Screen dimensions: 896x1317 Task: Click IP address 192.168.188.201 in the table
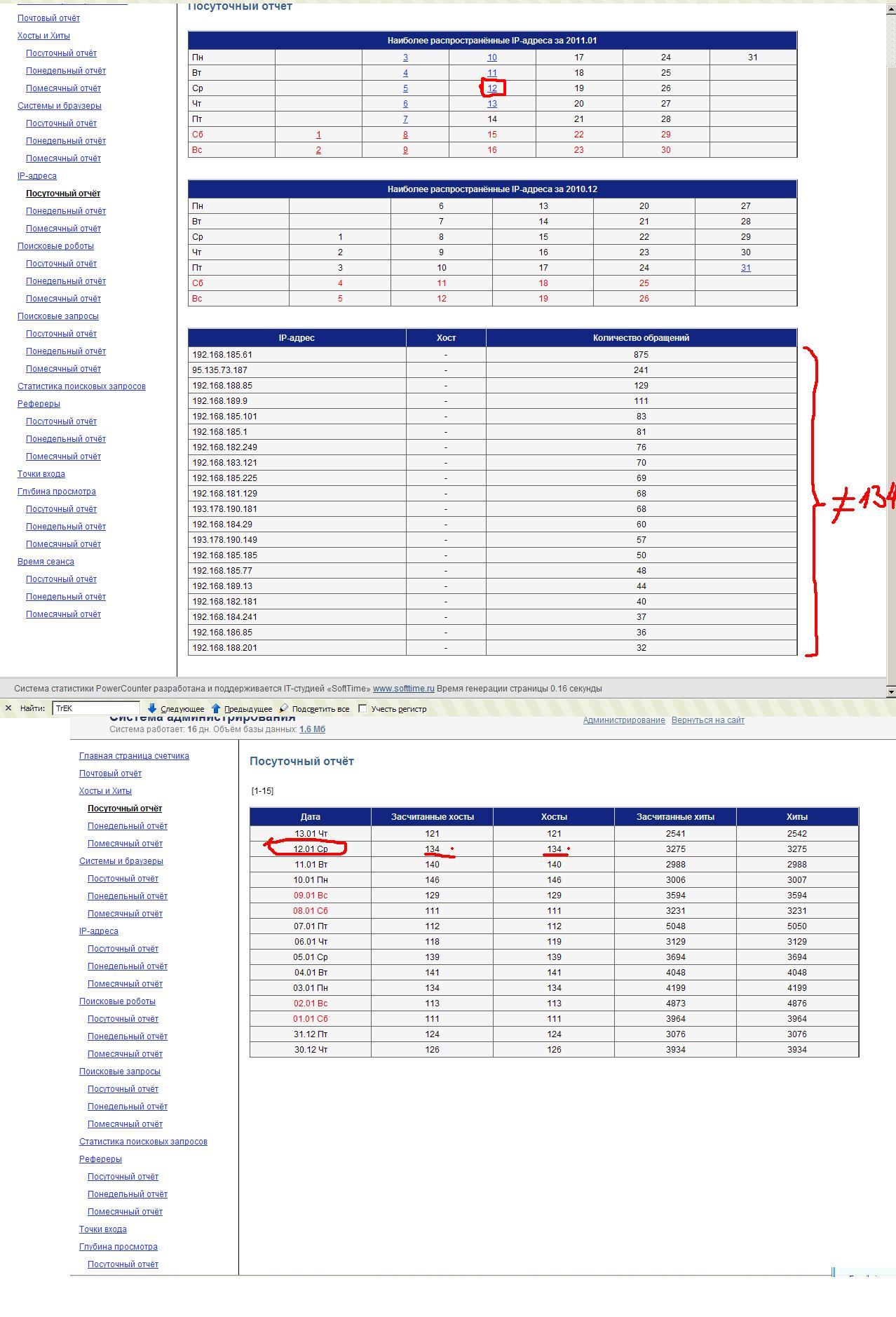point(224,648)
